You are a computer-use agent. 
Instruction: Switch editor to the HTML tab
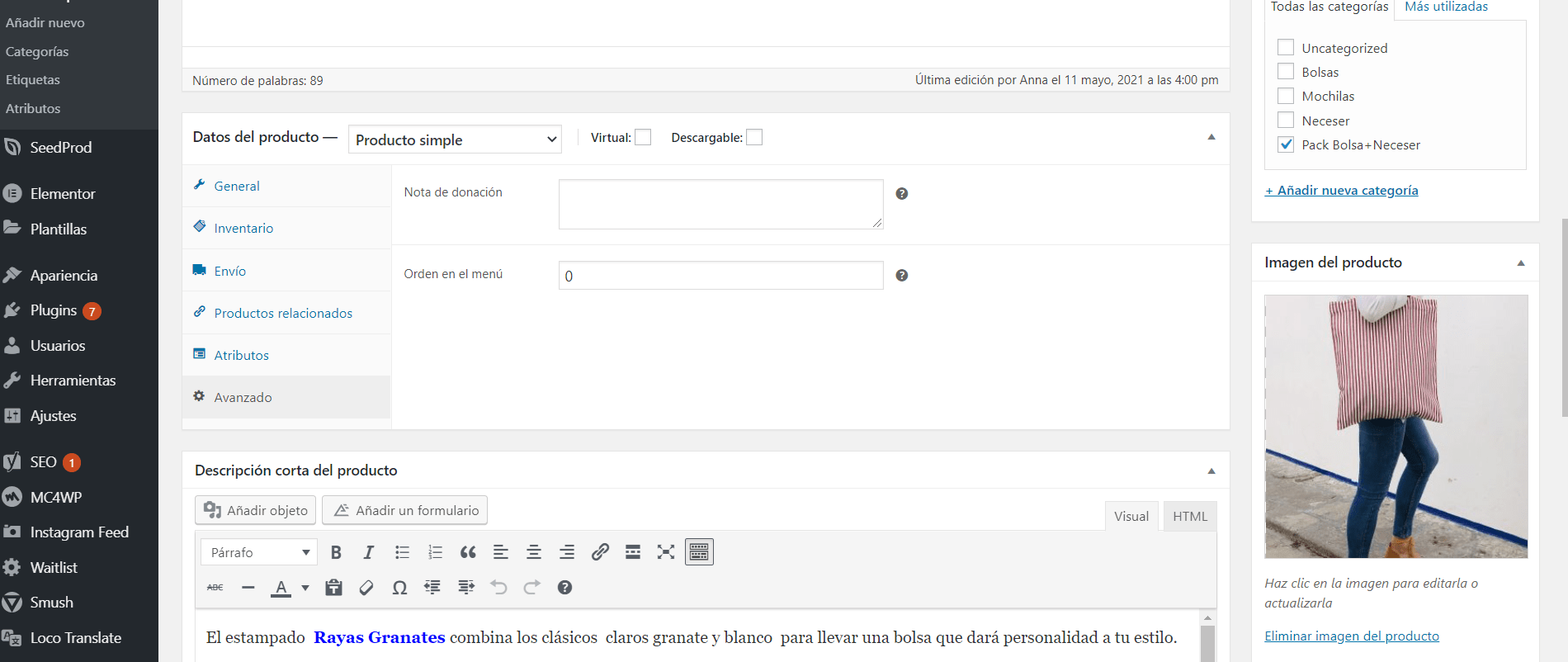coord(1190,516)
